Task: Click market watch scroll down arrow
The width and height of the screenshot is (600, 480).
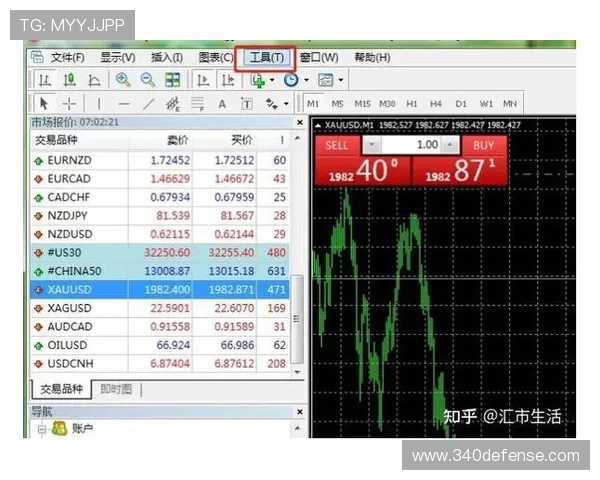Action: (x=298, y=372)
